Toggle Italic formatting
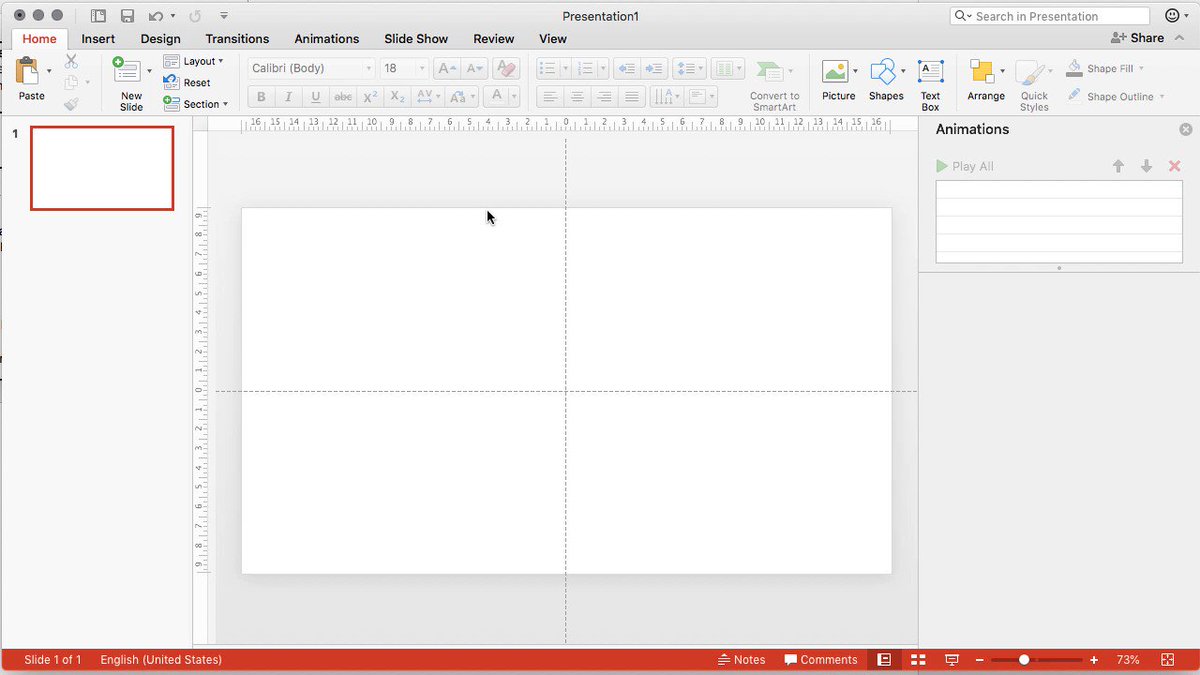Viewport: 1200px width, 675px height. coord(288,97)
